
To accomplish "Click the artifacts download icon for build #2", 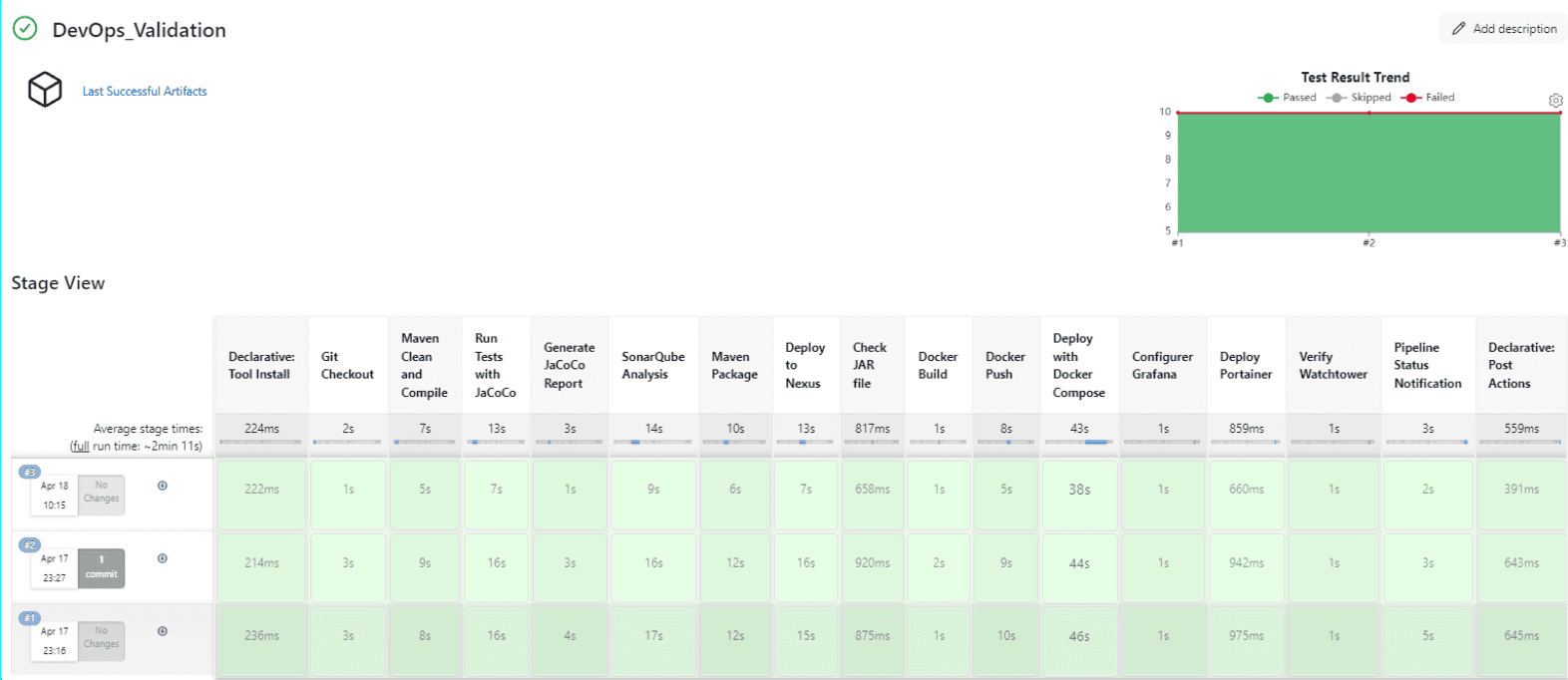I will coord(163,558).
